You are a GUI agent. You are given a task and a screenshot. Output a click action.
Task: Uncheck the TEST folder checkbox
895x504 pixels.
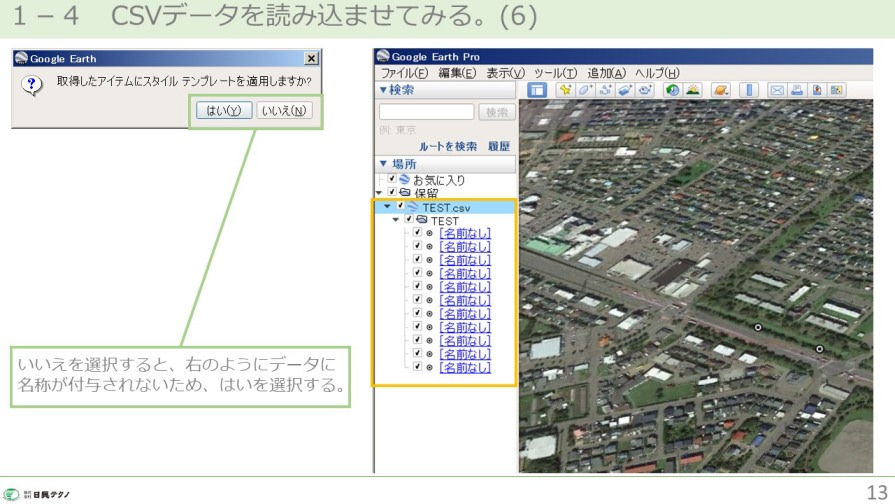[x=409, y=220]
